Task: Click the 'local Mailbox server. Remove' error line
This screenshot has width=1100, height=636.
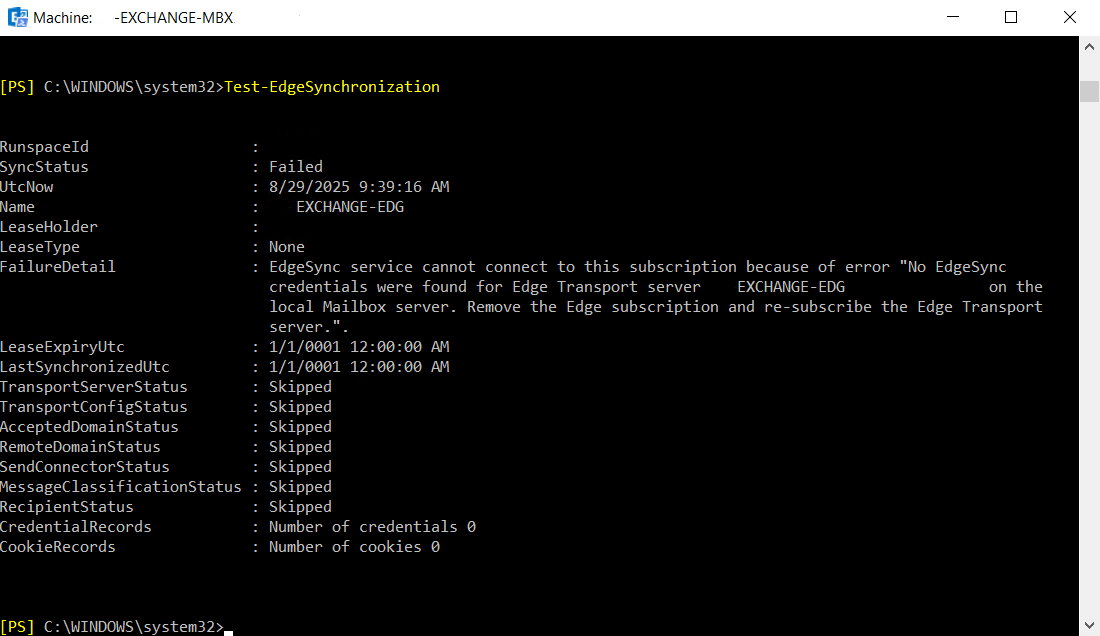Action: (656, 307)
